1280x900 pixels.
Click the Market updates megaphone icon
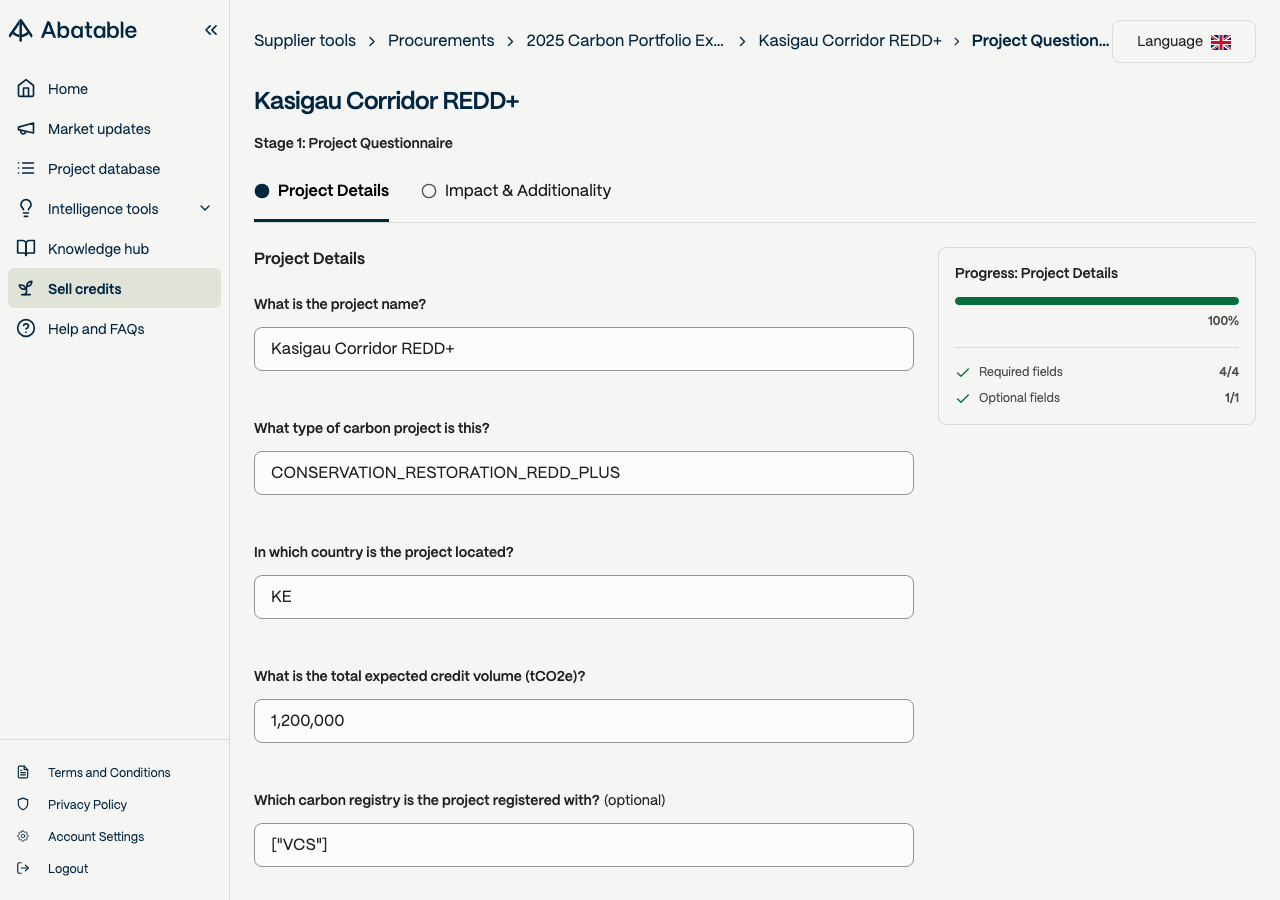(26, 129)
